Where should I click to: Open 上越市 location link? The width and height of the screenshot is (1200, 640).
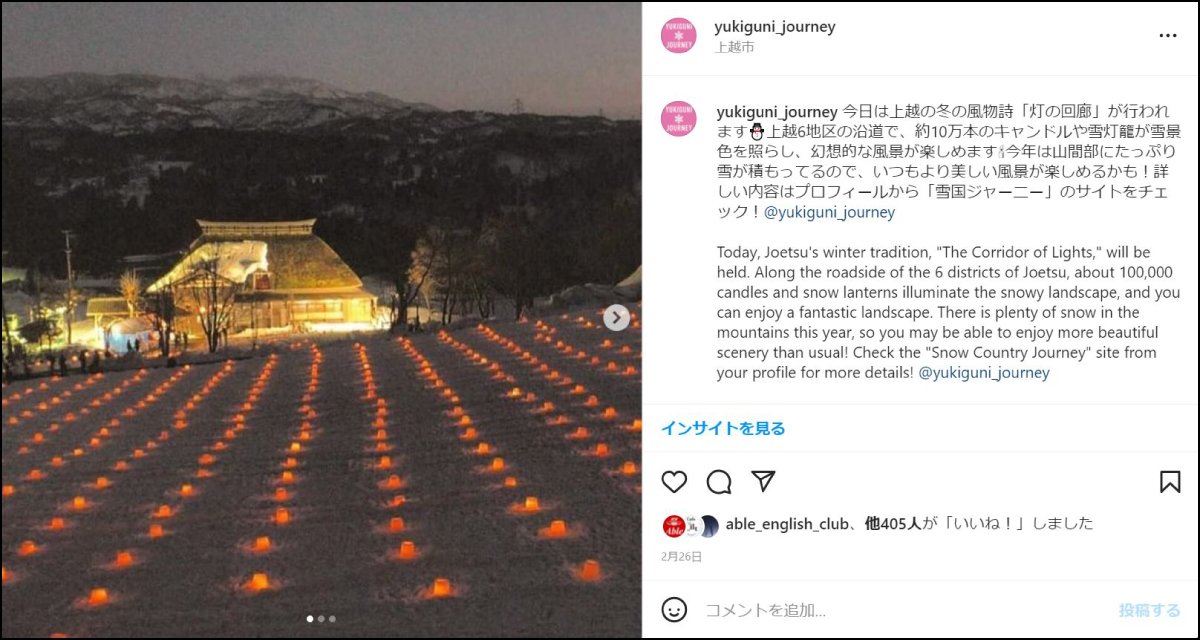point(734,47)
